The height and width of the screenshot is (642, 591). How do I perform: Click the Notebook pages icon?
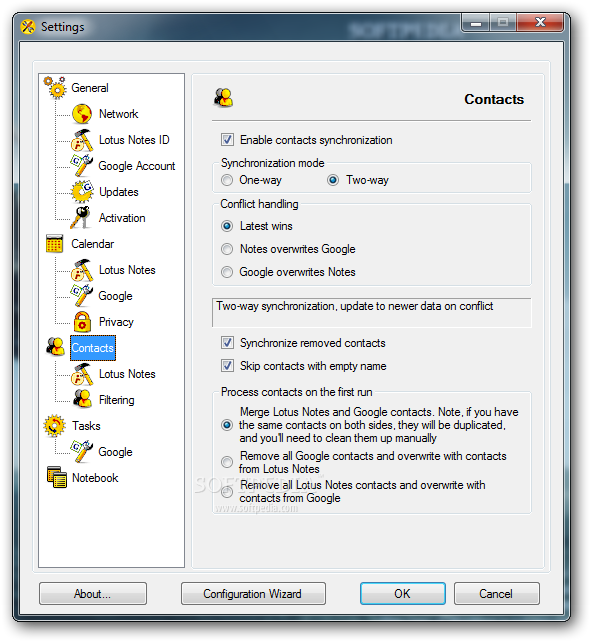click(x=57, y=477)
